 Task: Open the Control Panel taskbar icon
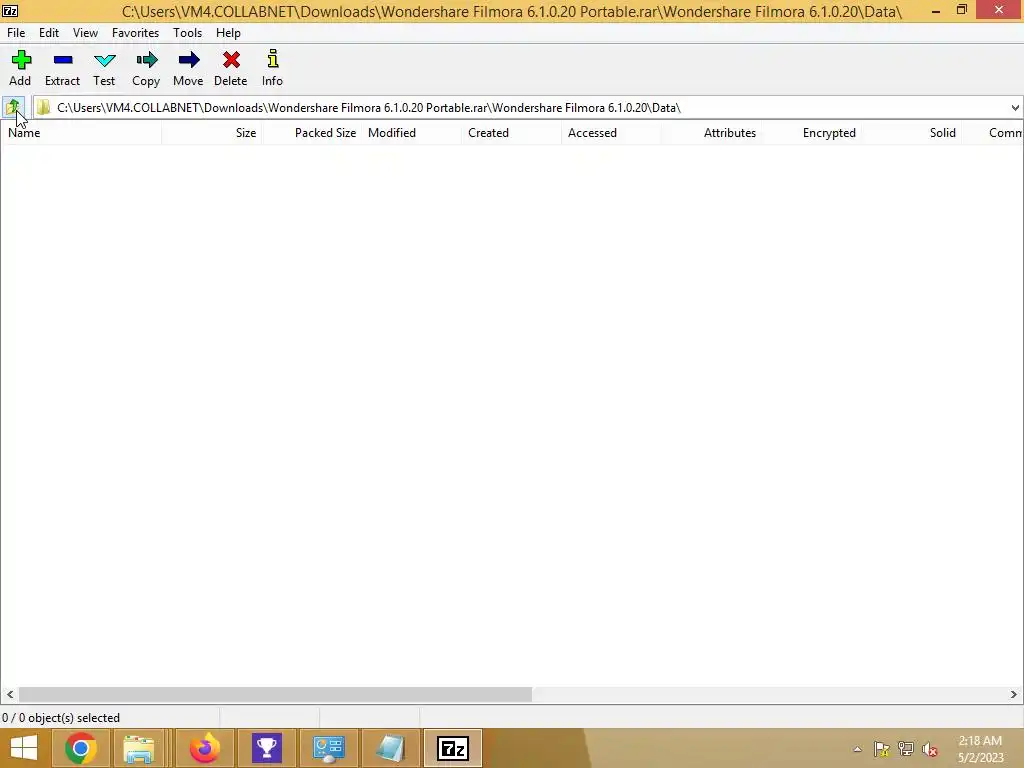pyautogui.click(x=328, y=748)
